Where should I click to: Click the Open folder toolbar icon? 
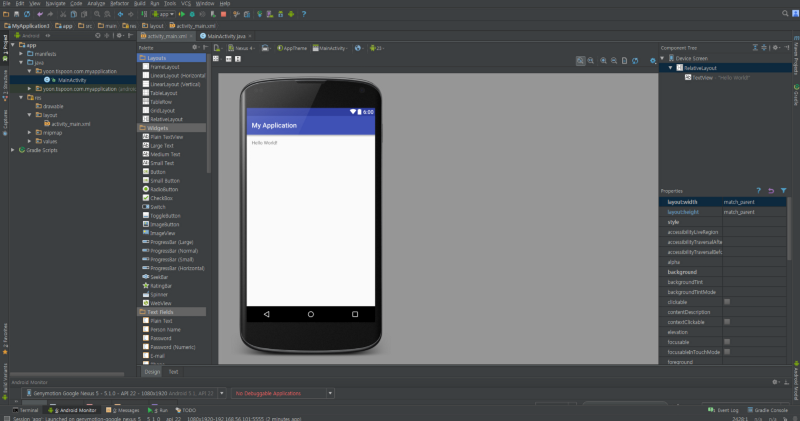(x=6, y=14)
